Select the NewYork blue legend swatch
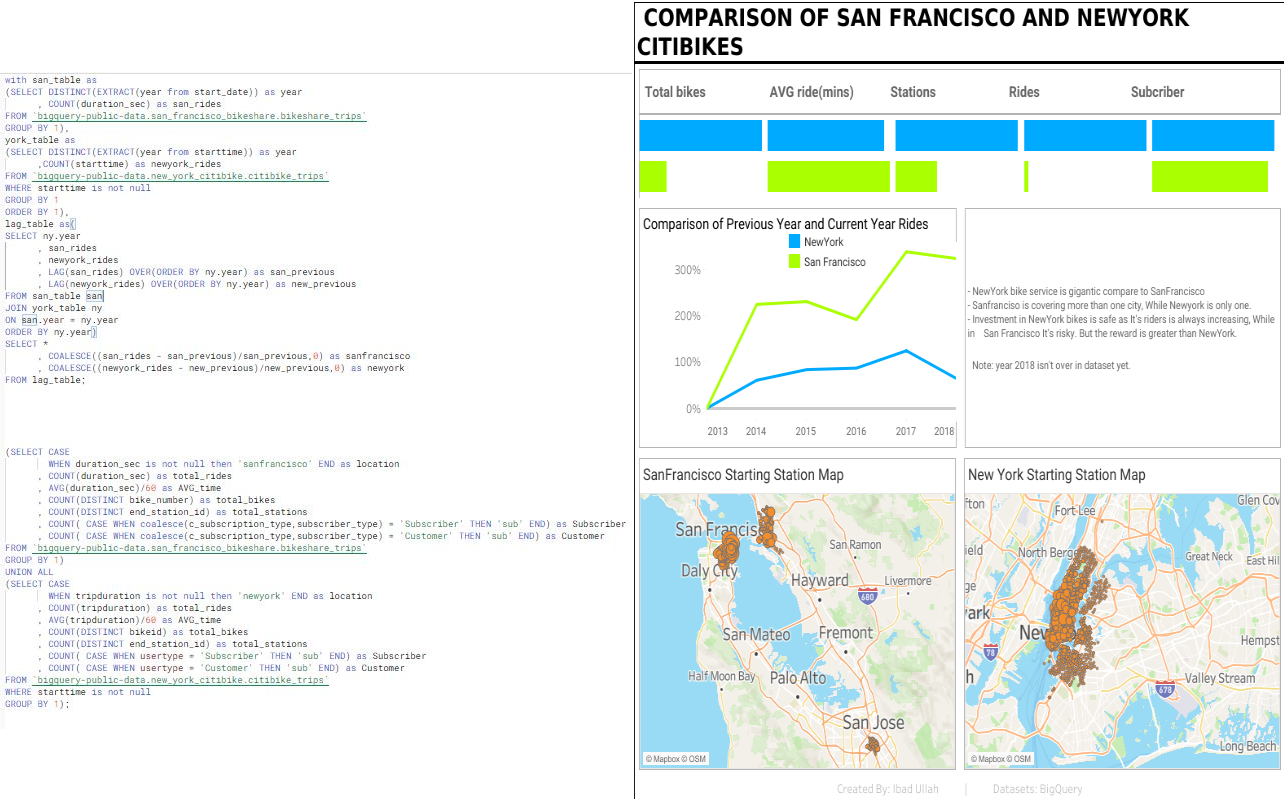 [794, 242]
